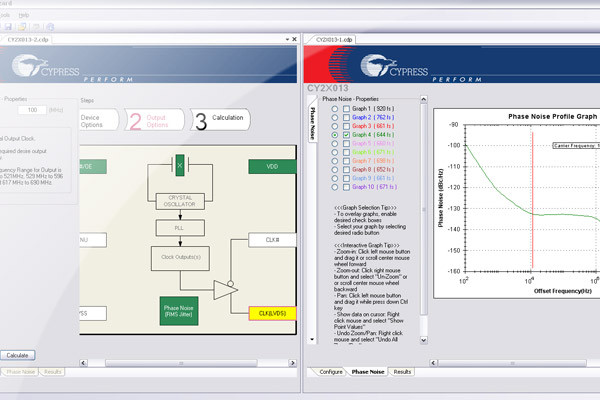Switch to the CY2X013-2.cdp document tab

[x=28, y=39]
